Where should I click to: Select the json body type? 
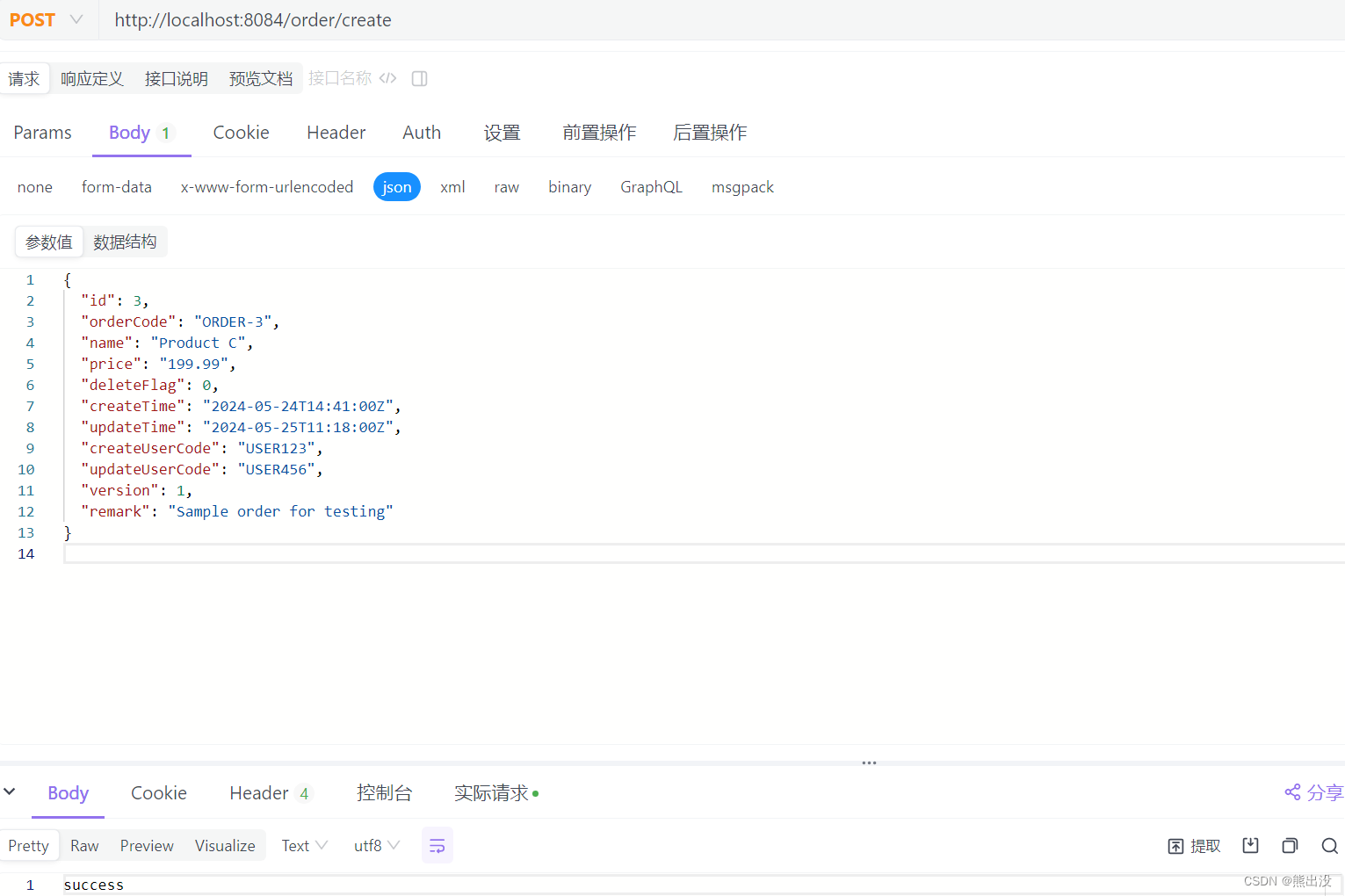(x=397, y=187)
